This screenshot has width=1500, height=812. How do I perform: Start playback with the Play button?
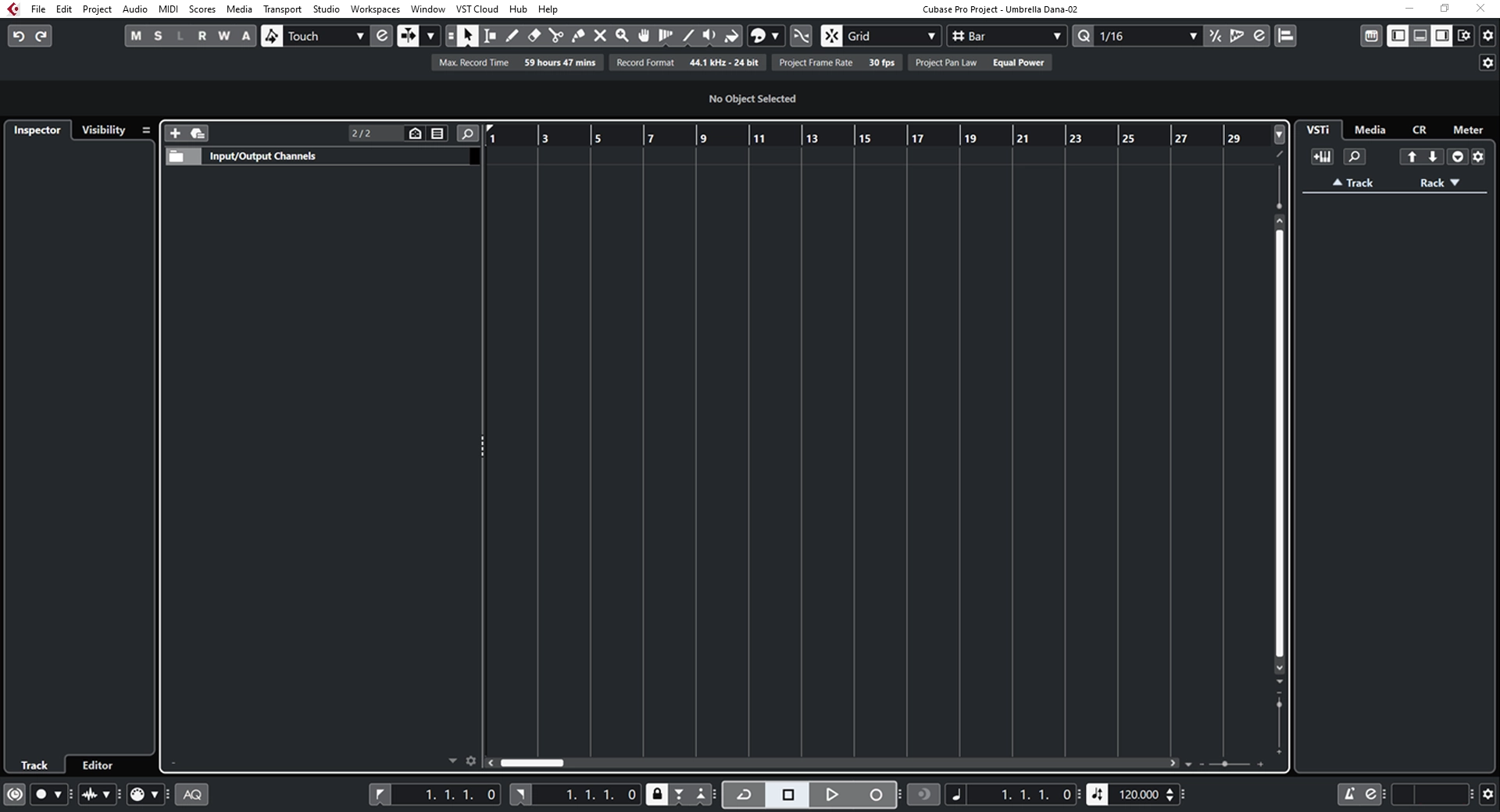point(831,795)
